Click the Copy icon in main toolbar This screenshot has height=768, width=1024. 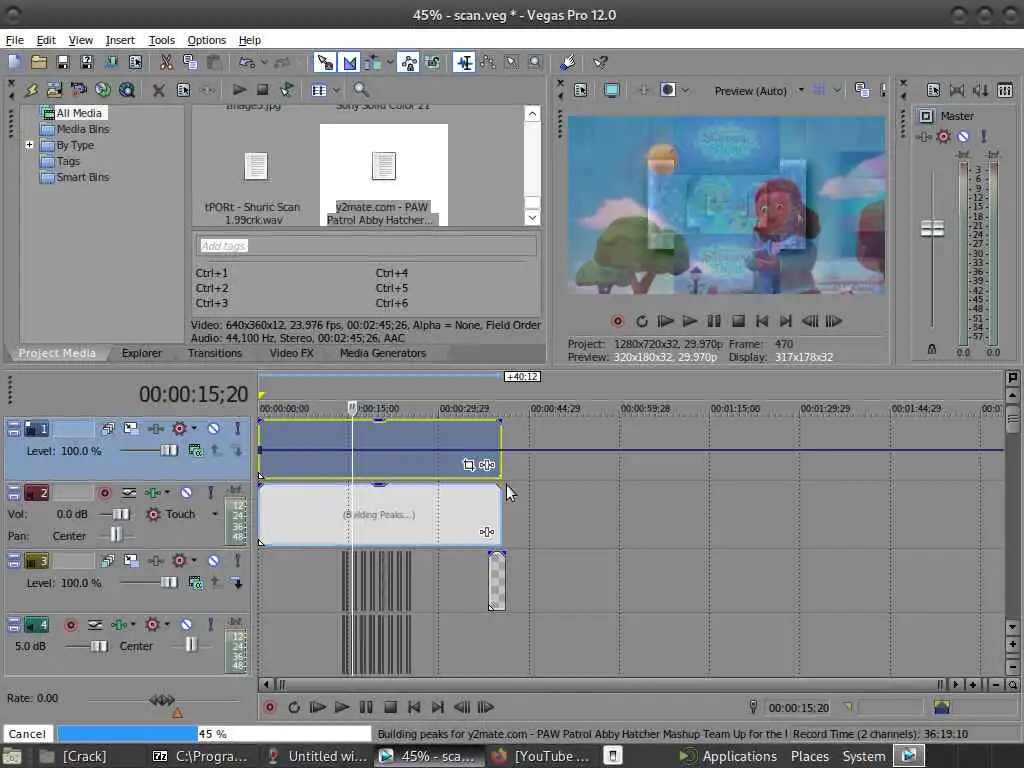[x=190, y=63]
